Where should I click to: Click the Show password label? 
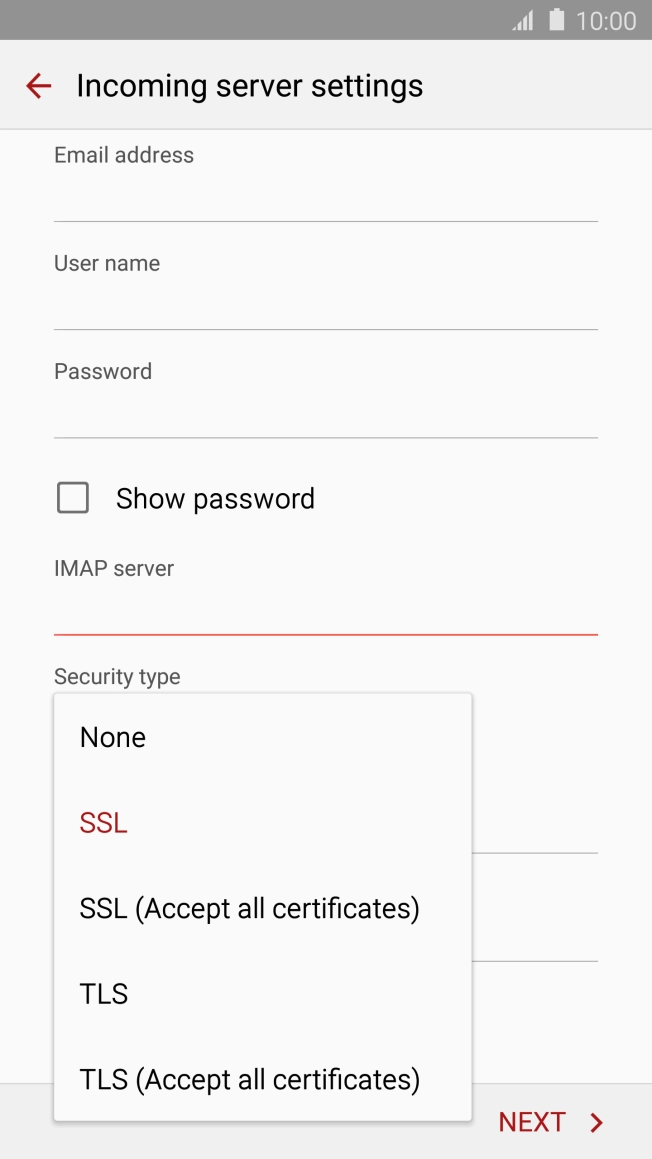point(215,497)
